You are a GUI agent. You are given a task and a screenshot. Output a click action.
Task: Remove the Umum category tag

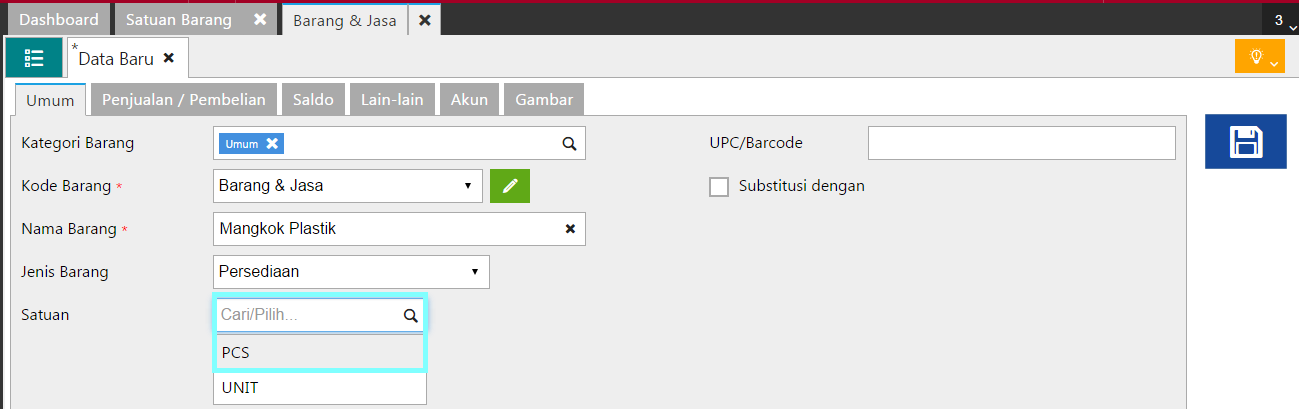pos(271,144)
